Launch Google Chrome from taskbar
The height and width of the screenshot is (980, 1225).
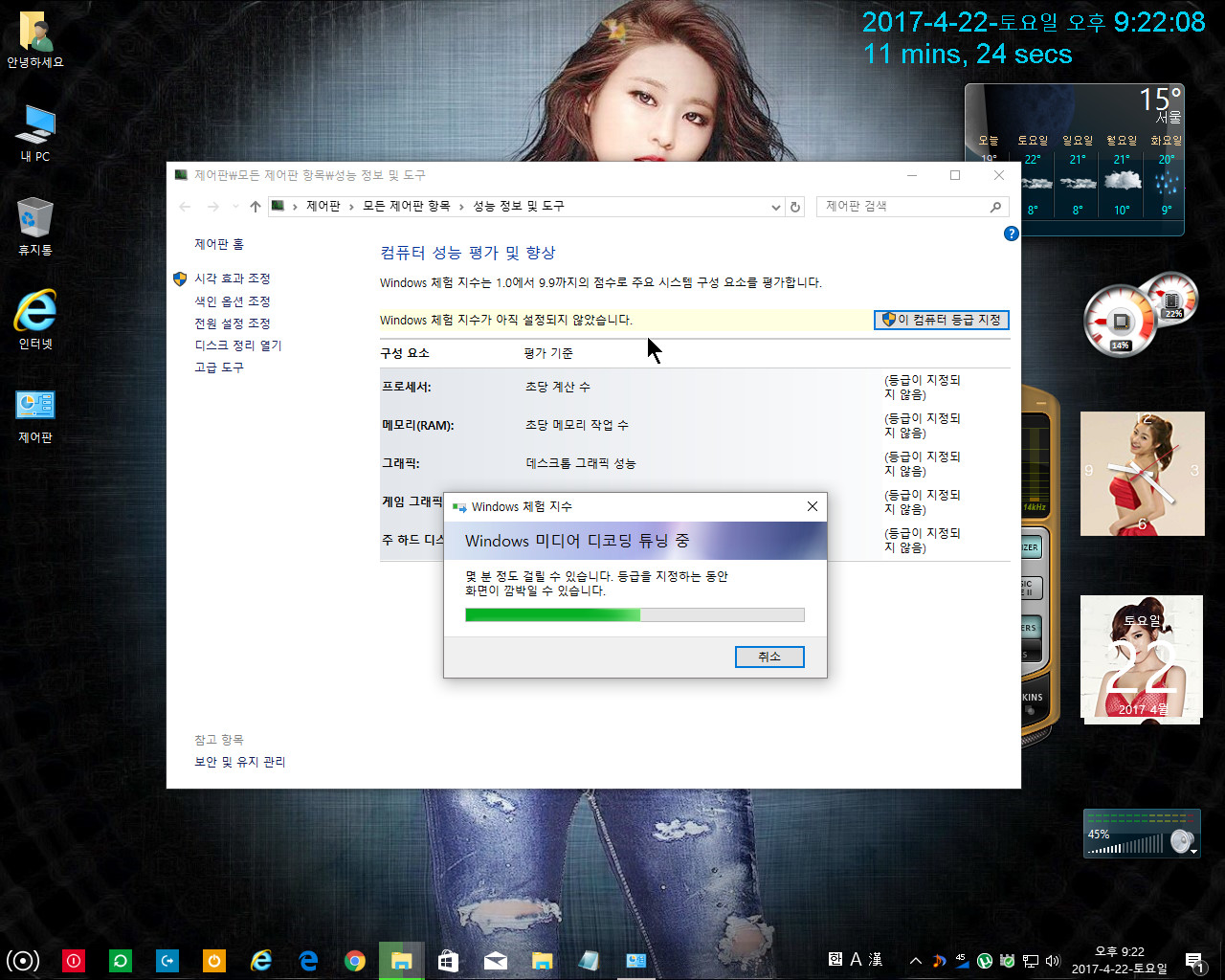click(x=355, y=960)
